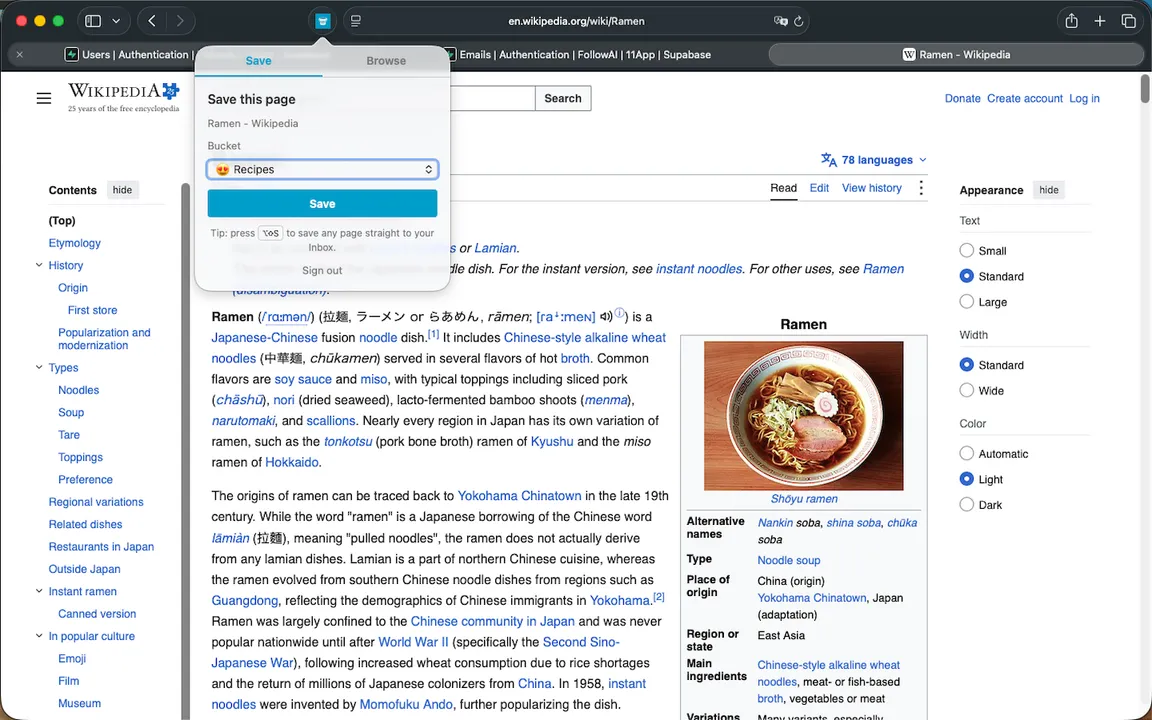This screenshot has width=1152, height=720.
Task: Open the Safari sidebar toggle icon
Action: [93, 21]
